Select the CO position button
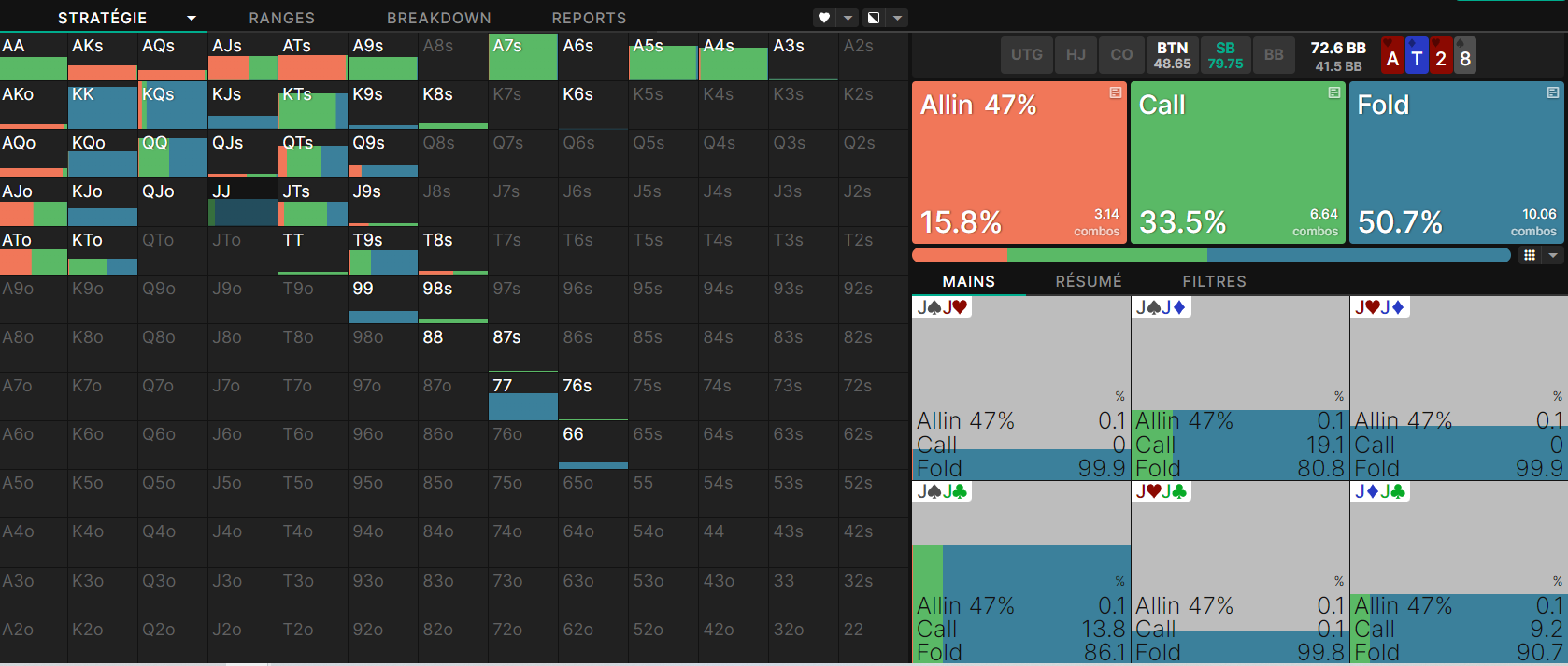The width and height of the screenshot is (1568, 666). point(1122,55)
